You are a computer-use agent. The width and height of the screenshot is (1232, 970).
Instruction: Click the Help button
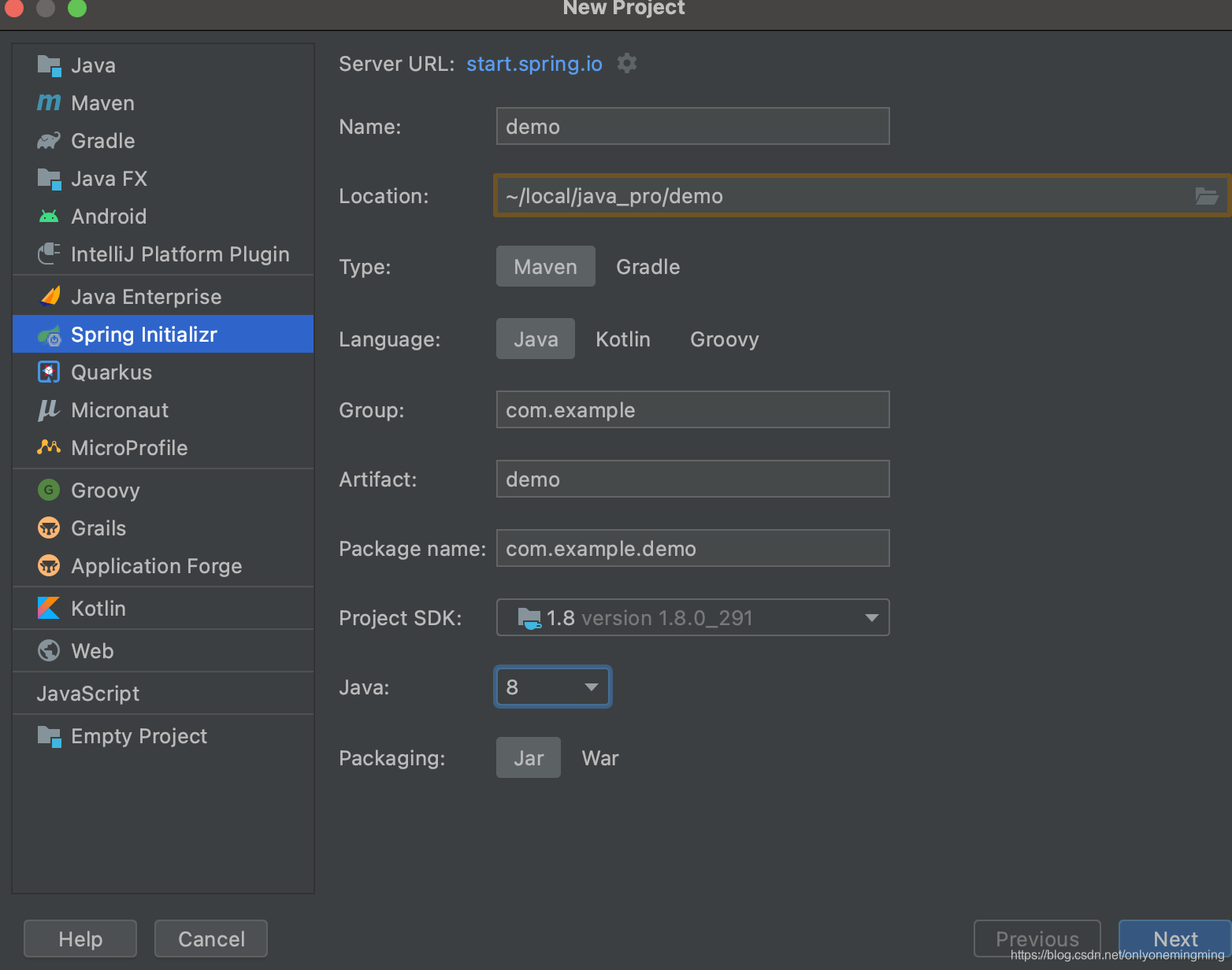coord(80,939)
